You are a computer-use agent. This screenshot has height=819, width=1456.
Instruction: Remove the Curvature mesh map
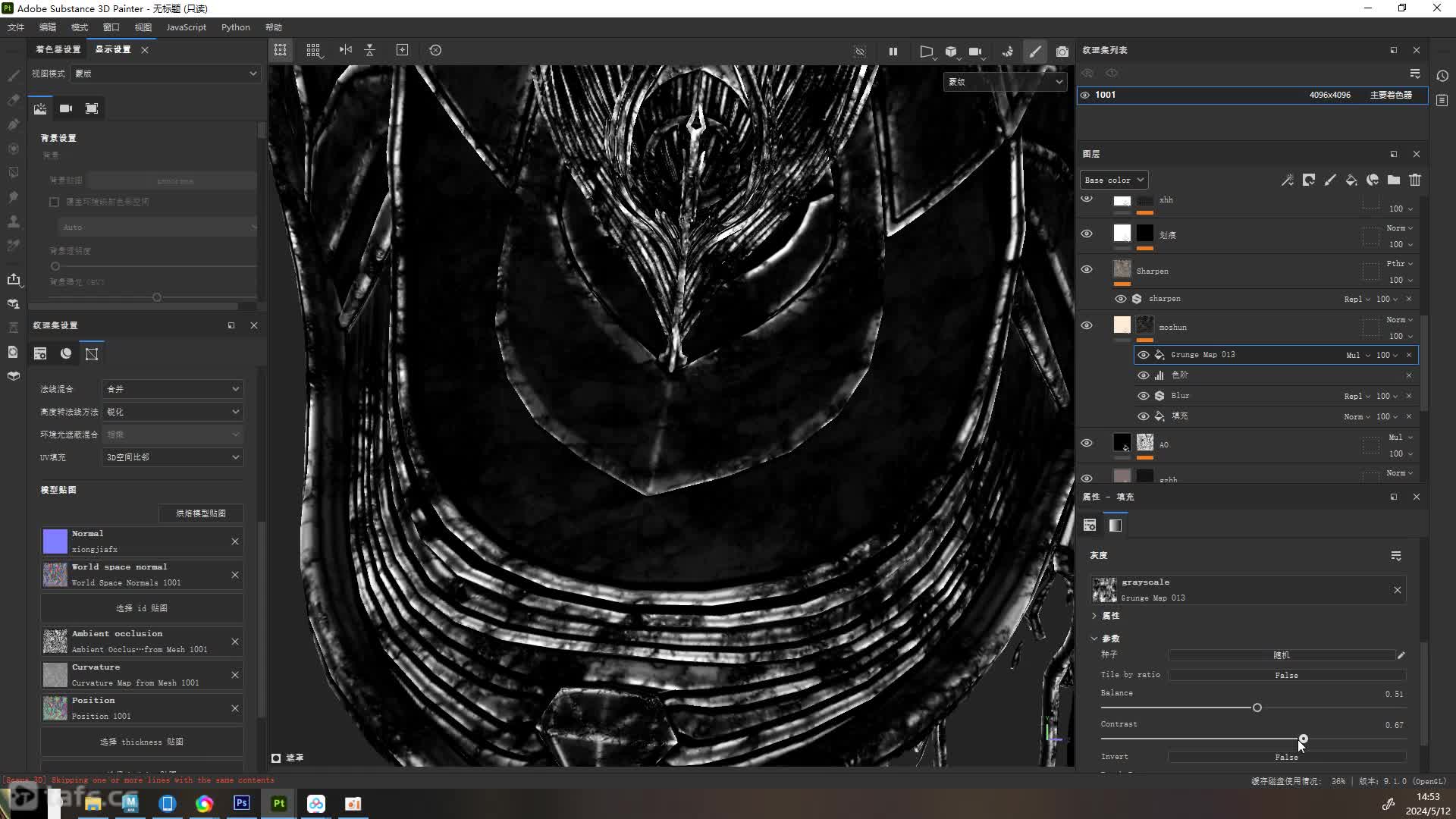[235, 675]
